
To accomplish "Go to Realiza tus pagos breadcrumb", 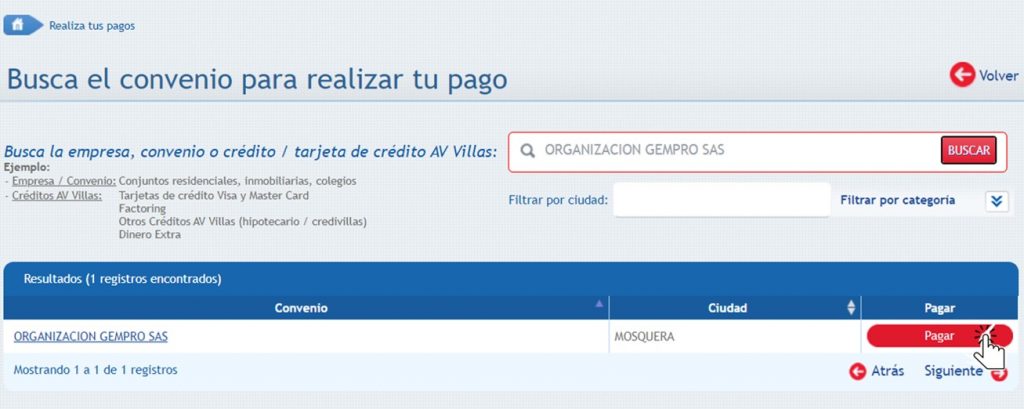I will 92,26.
